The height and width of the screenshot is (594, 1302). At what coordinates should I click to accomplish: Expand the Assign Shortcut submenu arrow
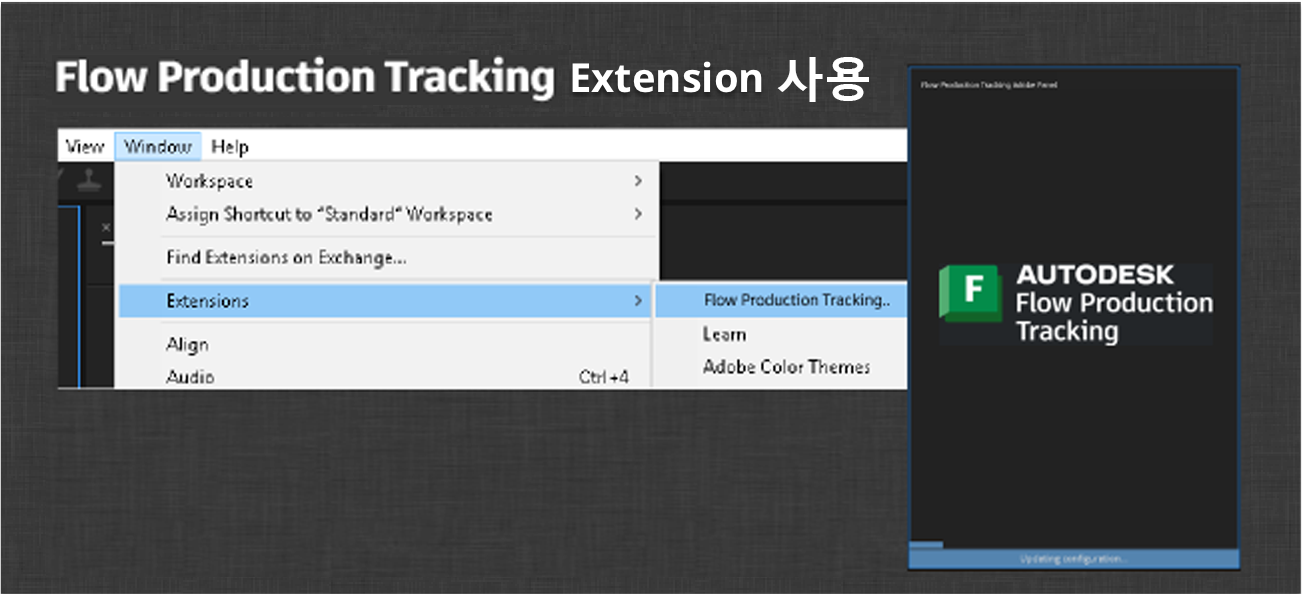click(x=638, y=214)
